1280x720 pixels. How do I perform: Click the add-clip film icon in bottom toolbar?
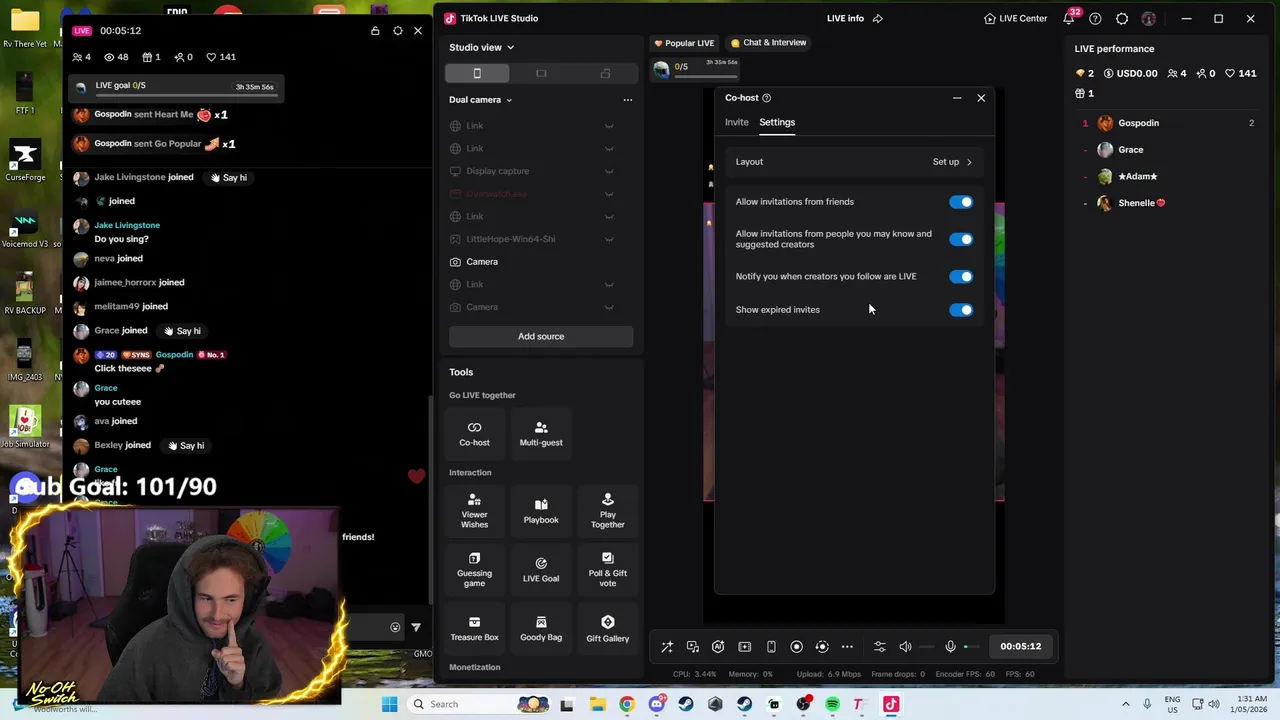coord(744,647)
